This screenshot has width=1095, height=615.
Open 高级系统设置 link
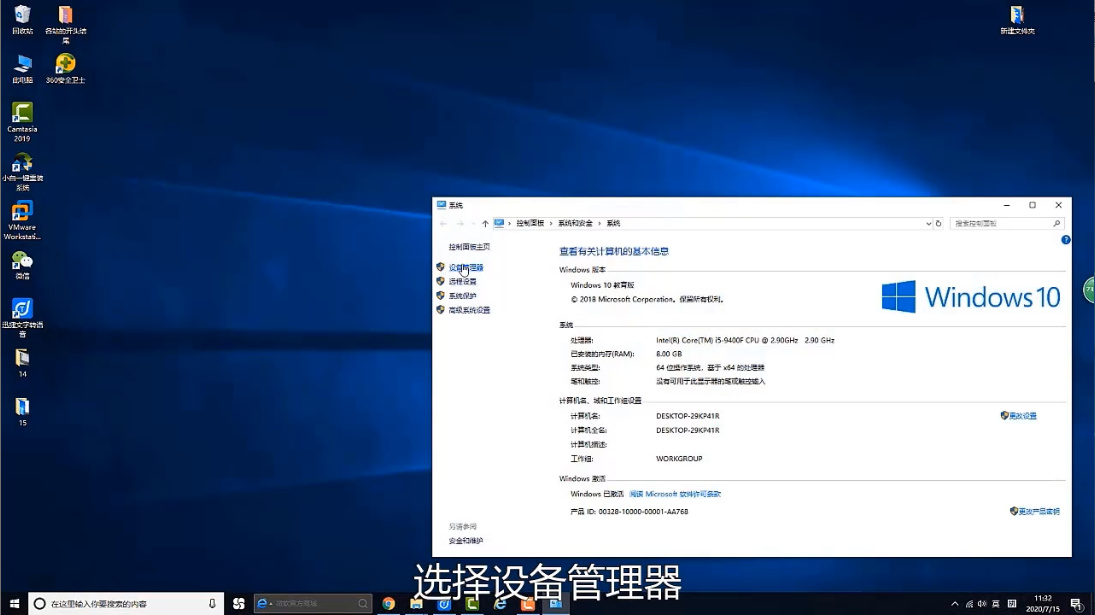[469, 310]
